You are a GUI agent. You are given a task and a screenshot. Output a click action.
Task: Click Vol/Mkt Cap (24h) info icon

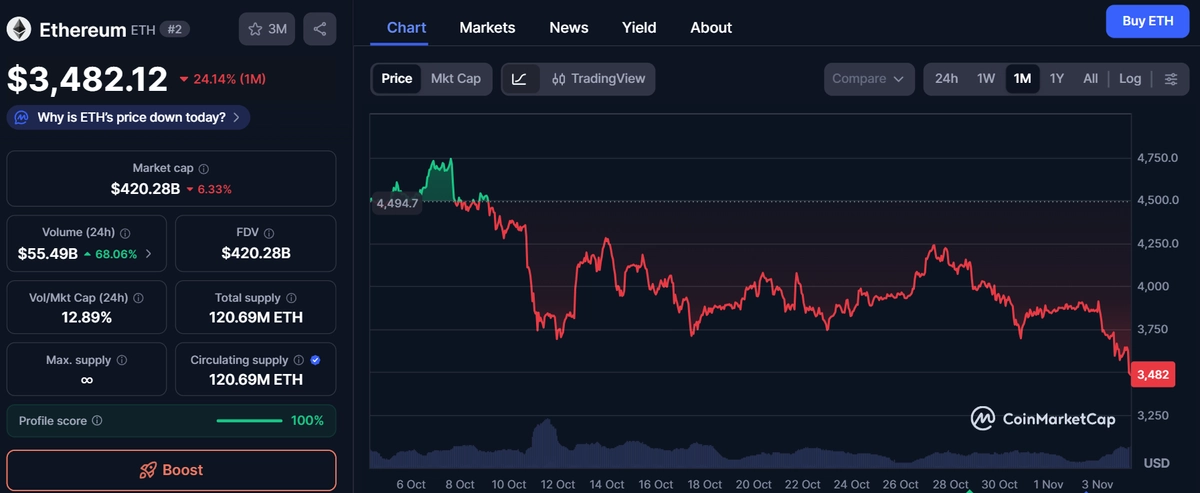[x=138, y=298]
